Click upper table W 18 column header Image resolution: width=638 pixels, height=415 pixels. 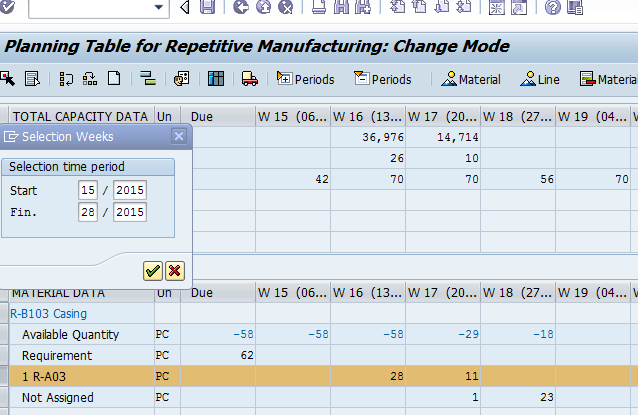(x=518, y=117)
